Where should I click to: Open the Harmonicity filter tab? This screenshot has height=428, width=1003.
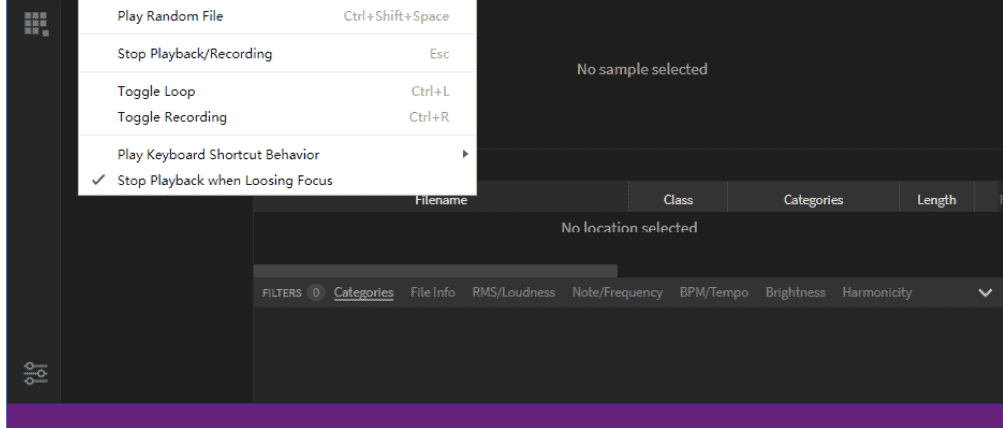point(877,292)
